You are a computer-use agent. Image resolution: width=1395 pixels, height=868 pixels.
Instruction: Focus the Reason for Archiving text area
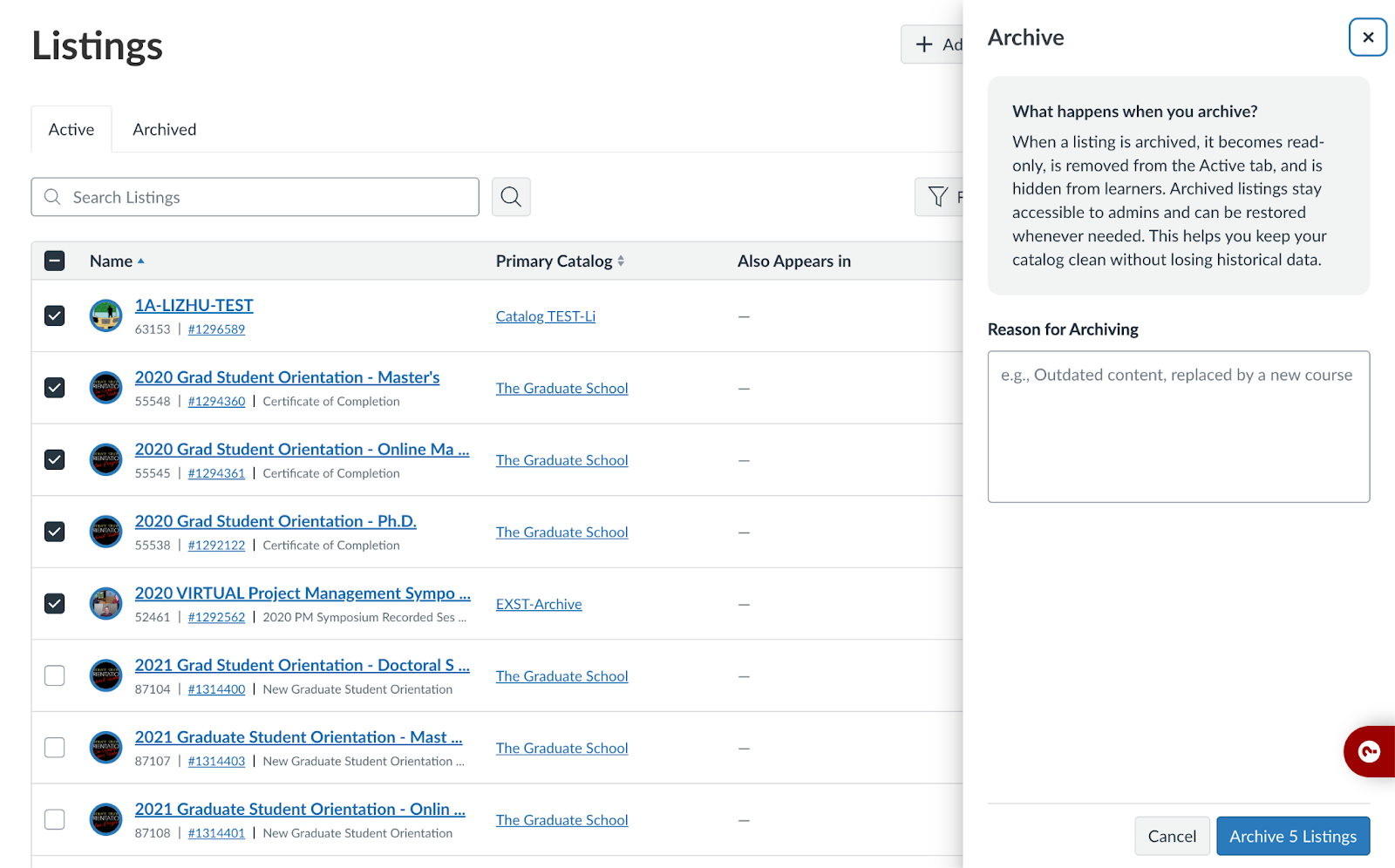click(1178, 426)
